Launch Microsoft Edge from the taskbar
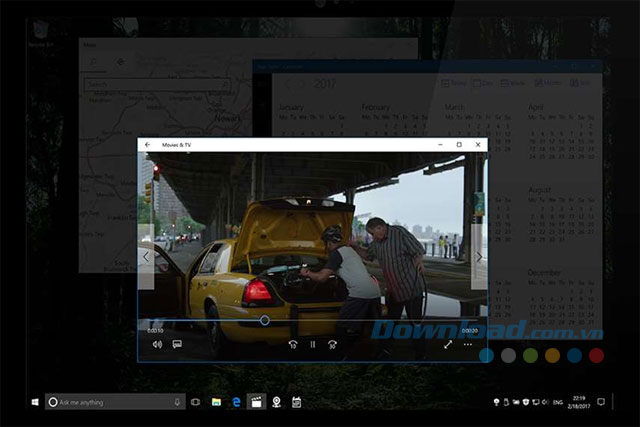The image size is (640, 427). [x=236, y=402]
